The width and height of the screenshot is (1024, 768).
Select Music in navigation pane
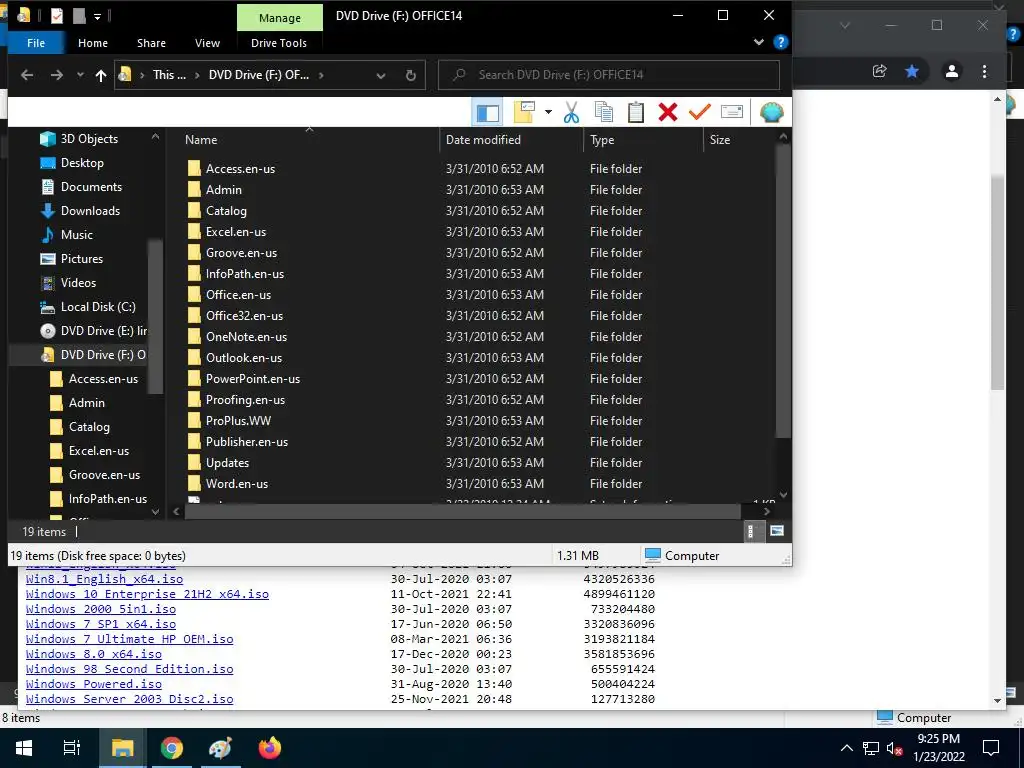tap(76, 235)
